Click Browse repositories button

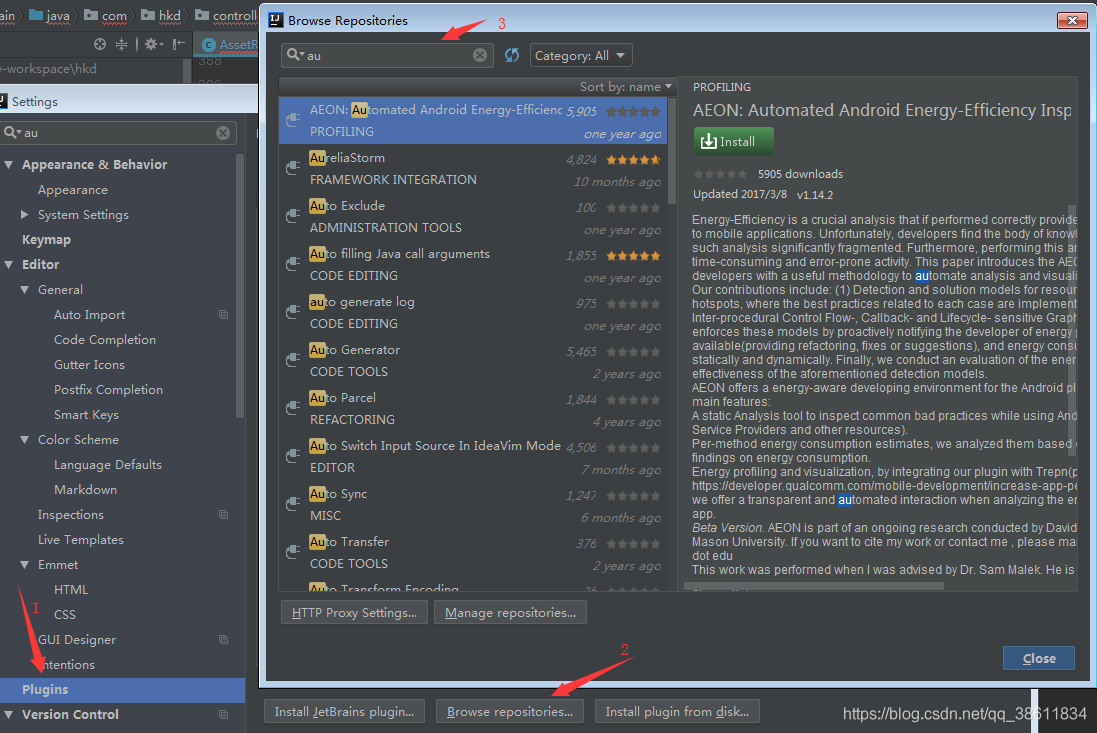pyautogui.click(x=510, y=712)
